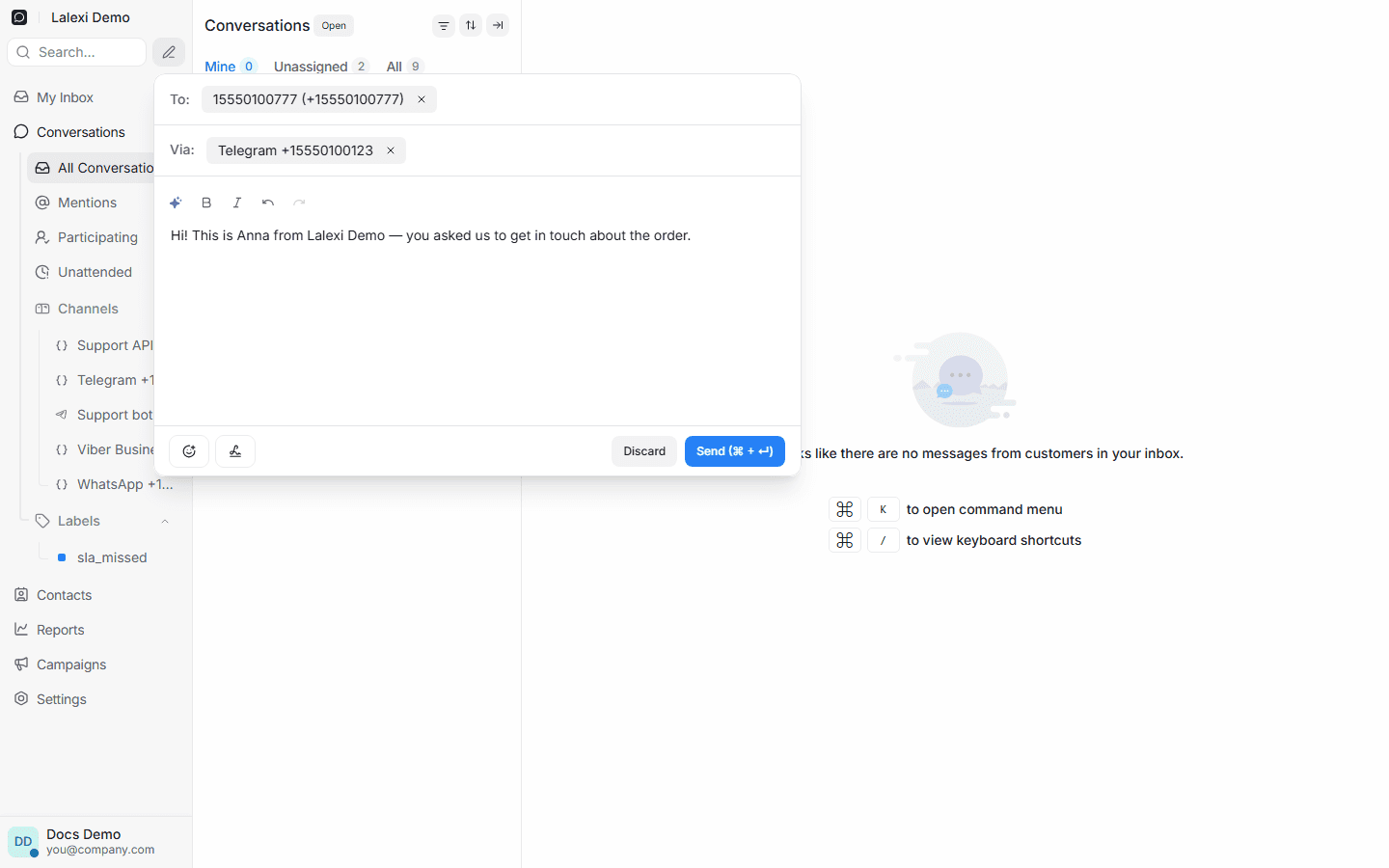Open Conversations in the sidebar
This screenshot has height=868, width=1389.
[x=69, y=132]
